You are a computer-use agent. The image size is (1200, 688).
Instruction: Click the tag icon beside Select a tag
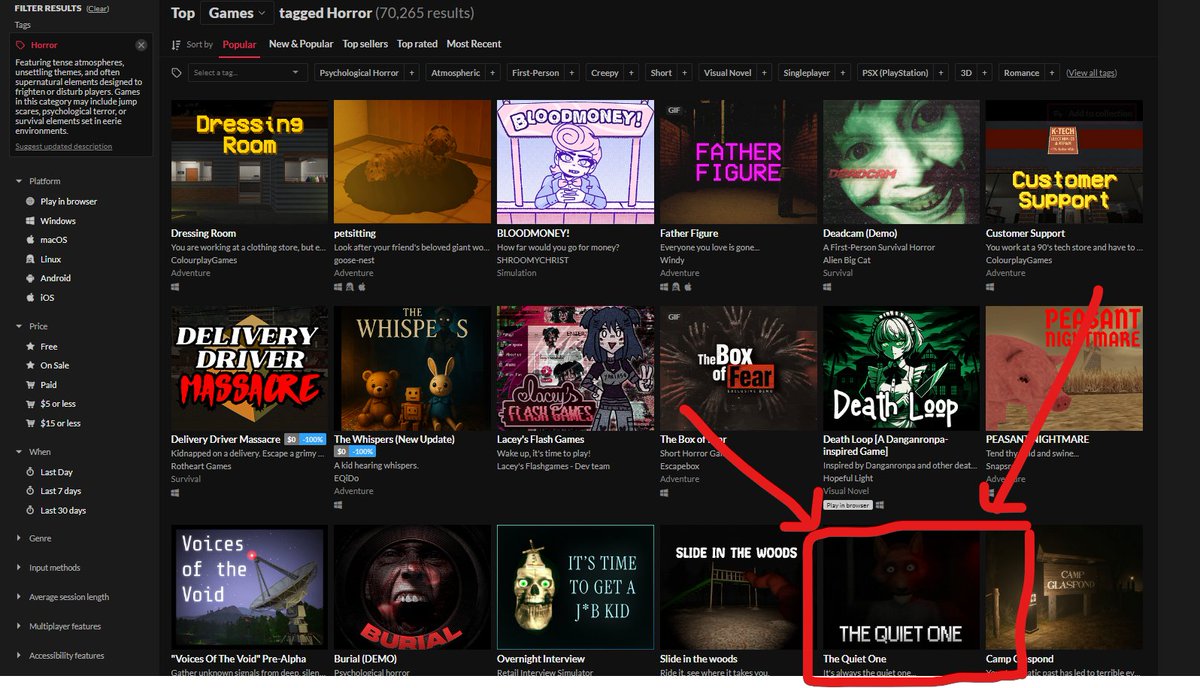(x=177, y=73)
